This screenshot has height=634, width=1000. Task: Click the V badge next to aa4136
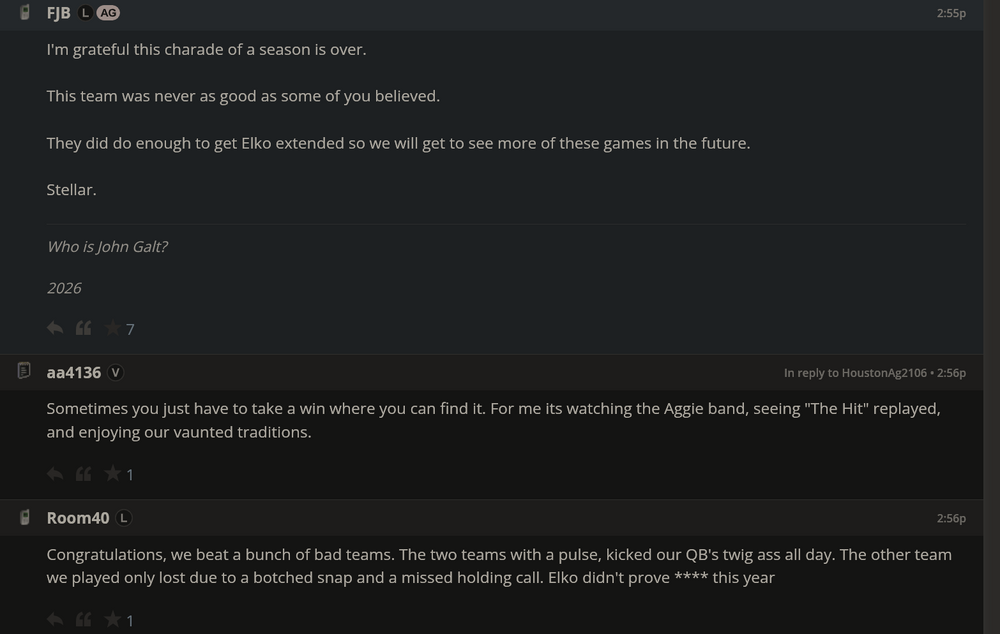(116, 372)
